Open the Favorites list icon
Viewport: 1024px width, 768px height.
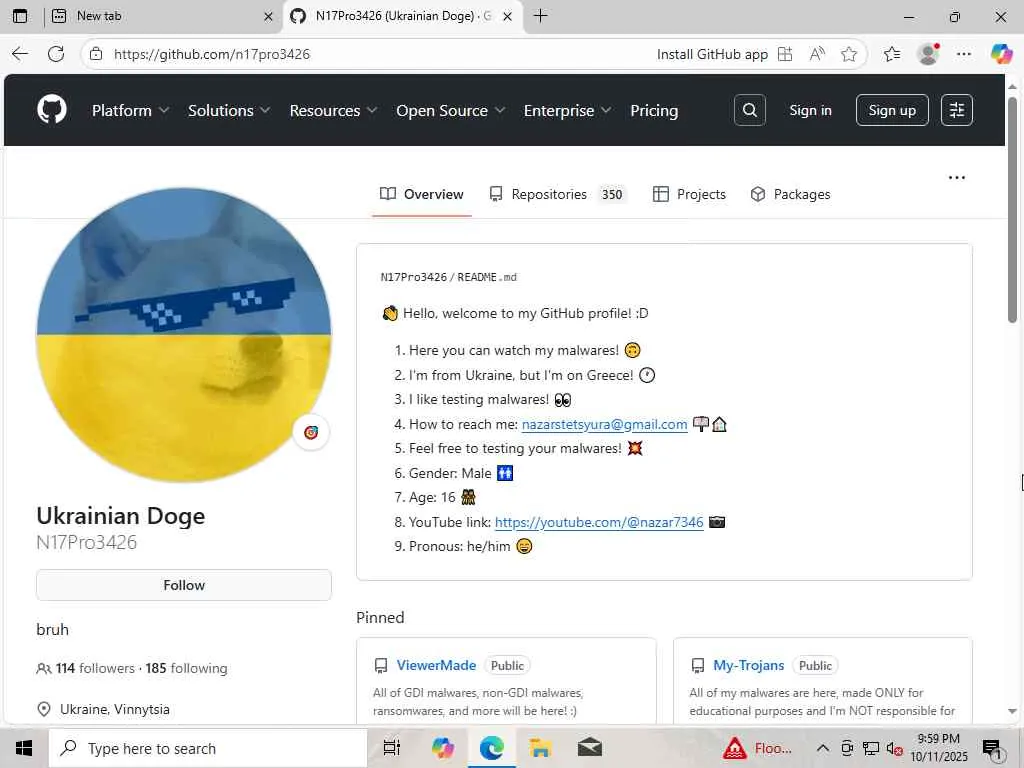click(891, 54)
